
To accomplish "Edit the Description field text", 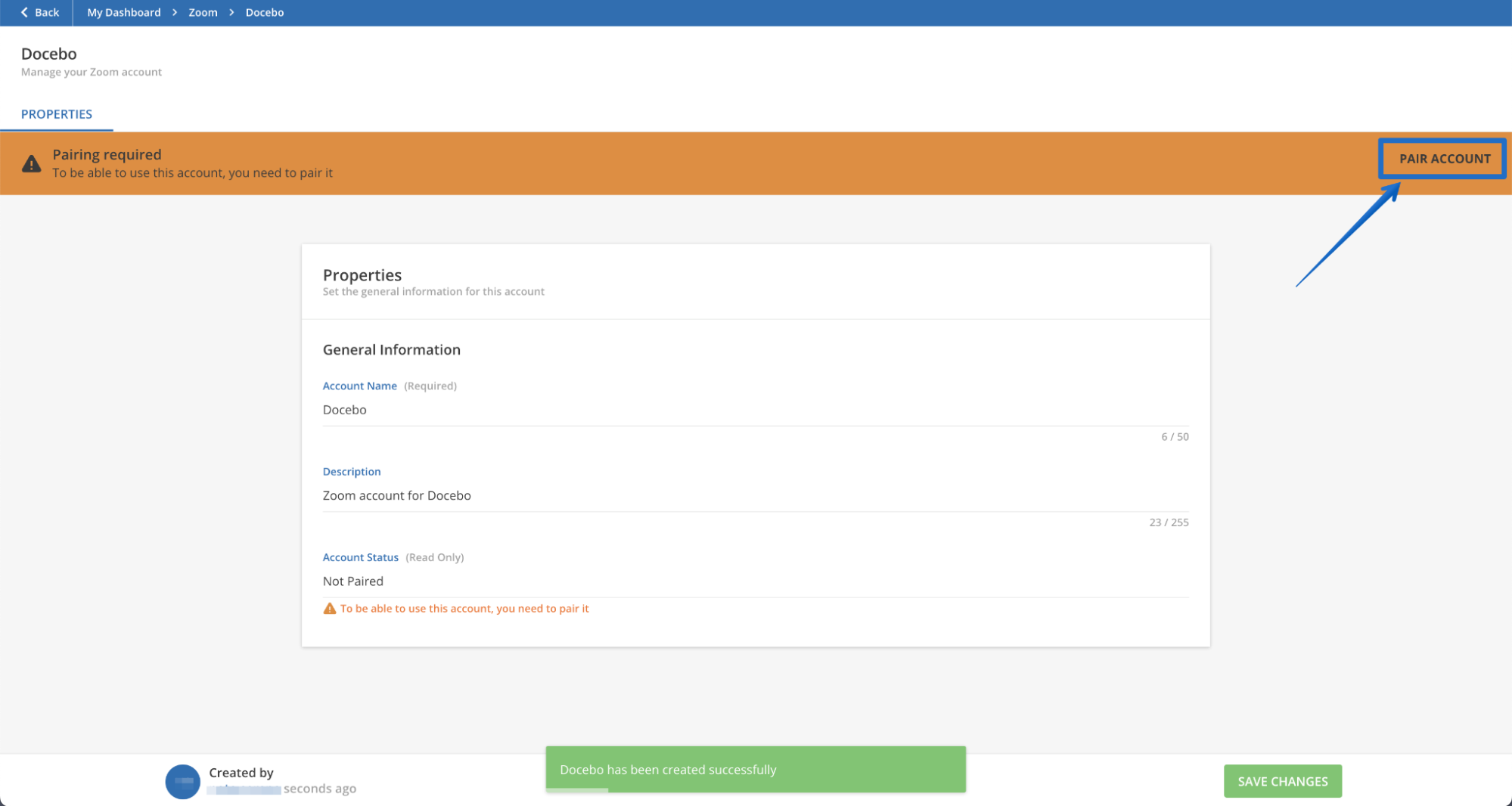I will 756,495.
